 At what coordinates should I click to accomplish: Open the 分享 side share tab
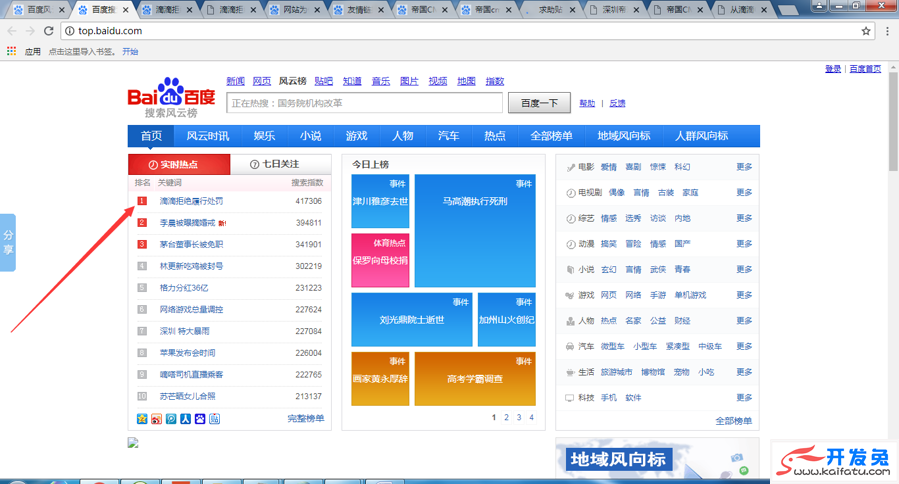click(x=7, y=243)
